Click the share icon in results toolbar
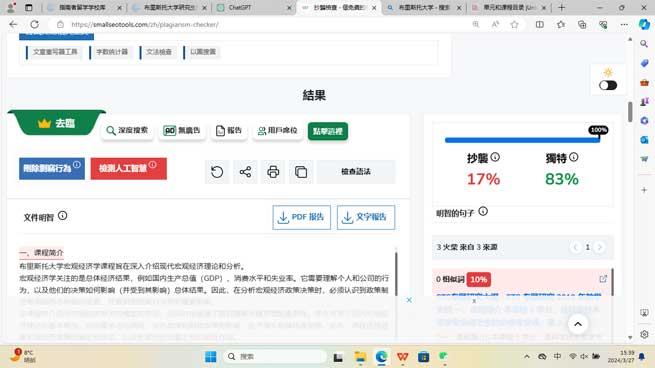This screenshot has height=368, width=655. coord(245,172)
